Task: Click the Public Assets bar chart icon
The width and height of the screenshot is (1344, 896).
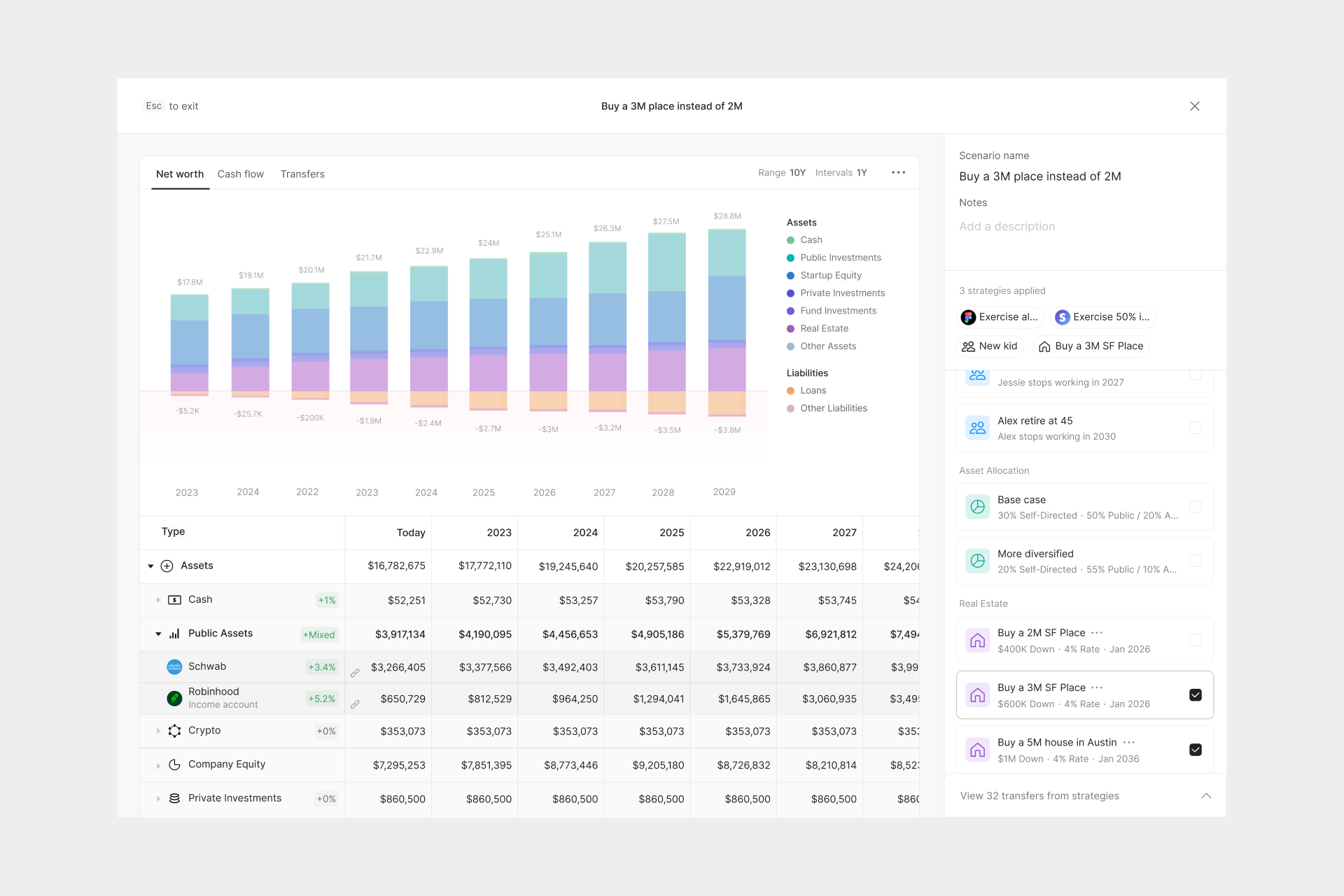Action: [x=175, y=633]
